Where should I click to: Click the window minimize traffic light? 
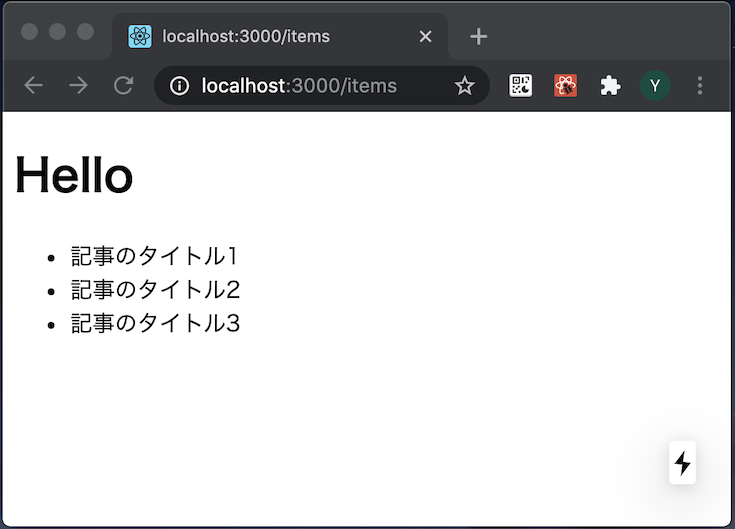pyautogui.click(x=58, y=32)
